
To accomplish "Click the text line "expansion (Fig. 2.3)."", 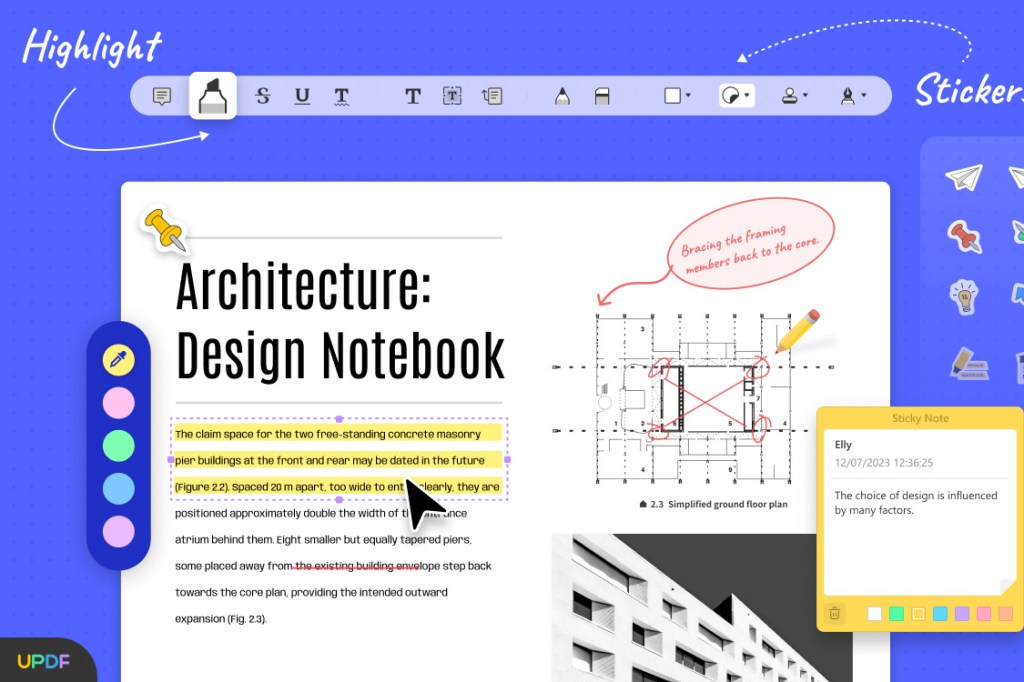I will point(221,619).
